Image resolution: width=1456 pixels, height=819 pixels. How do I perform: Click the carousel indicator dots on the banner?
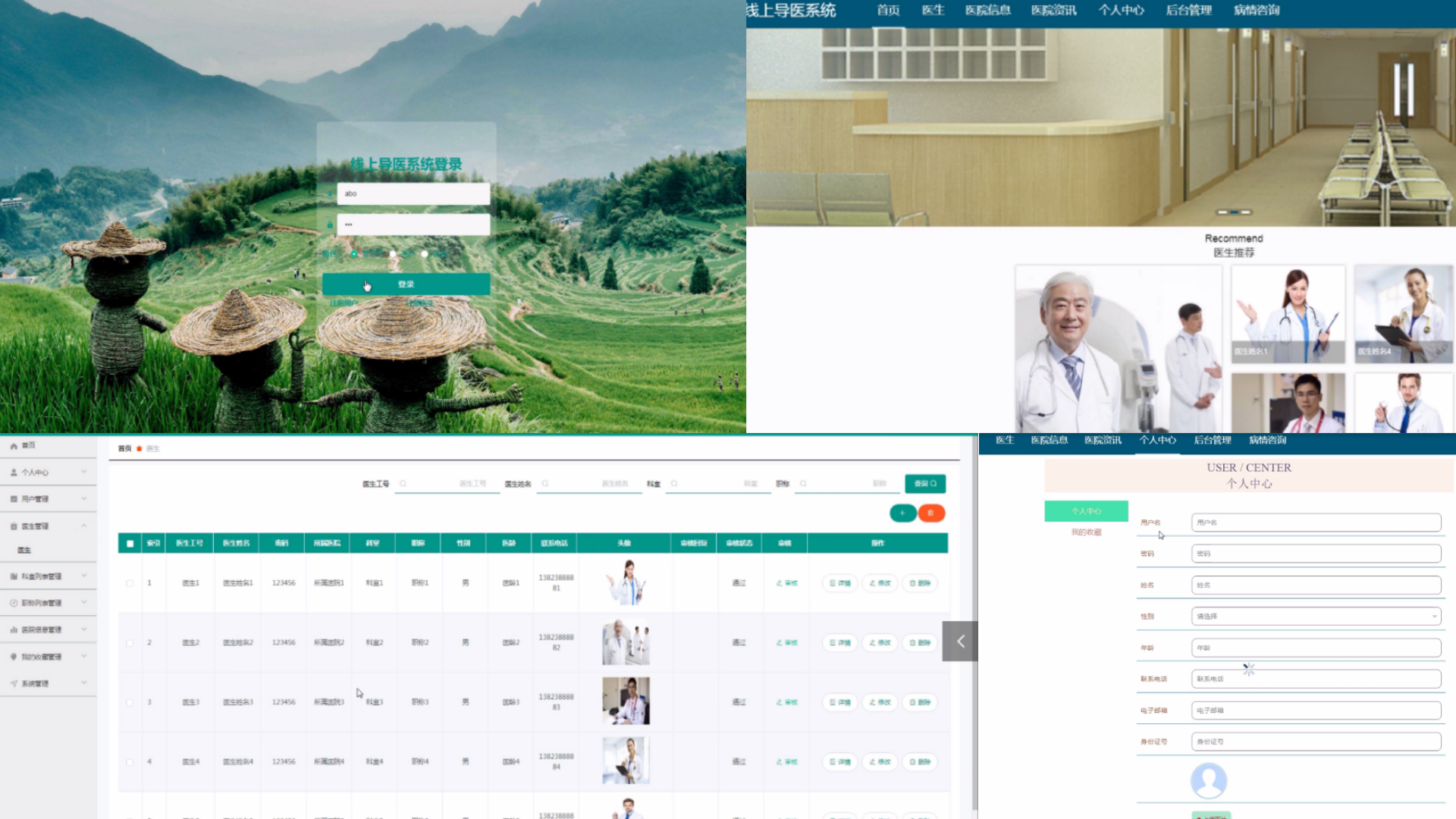coord(1234,212)
